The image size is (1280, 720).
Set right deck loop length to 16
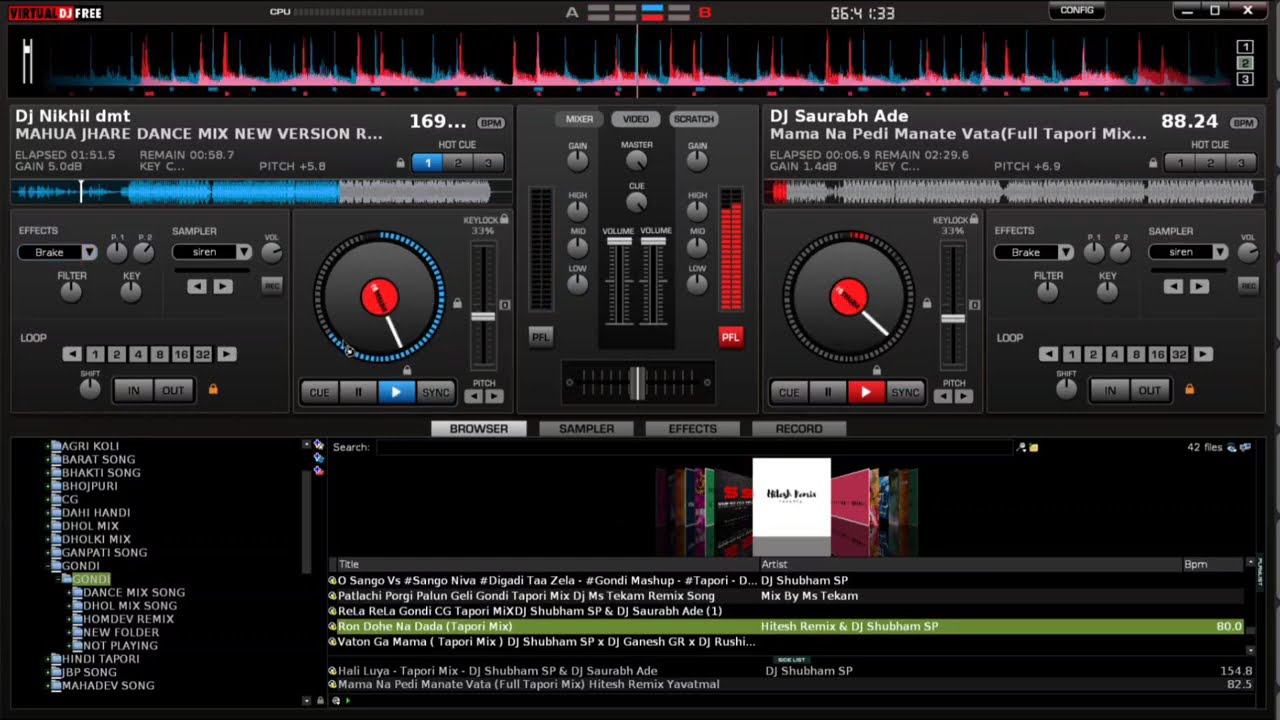click(1157, 355)
